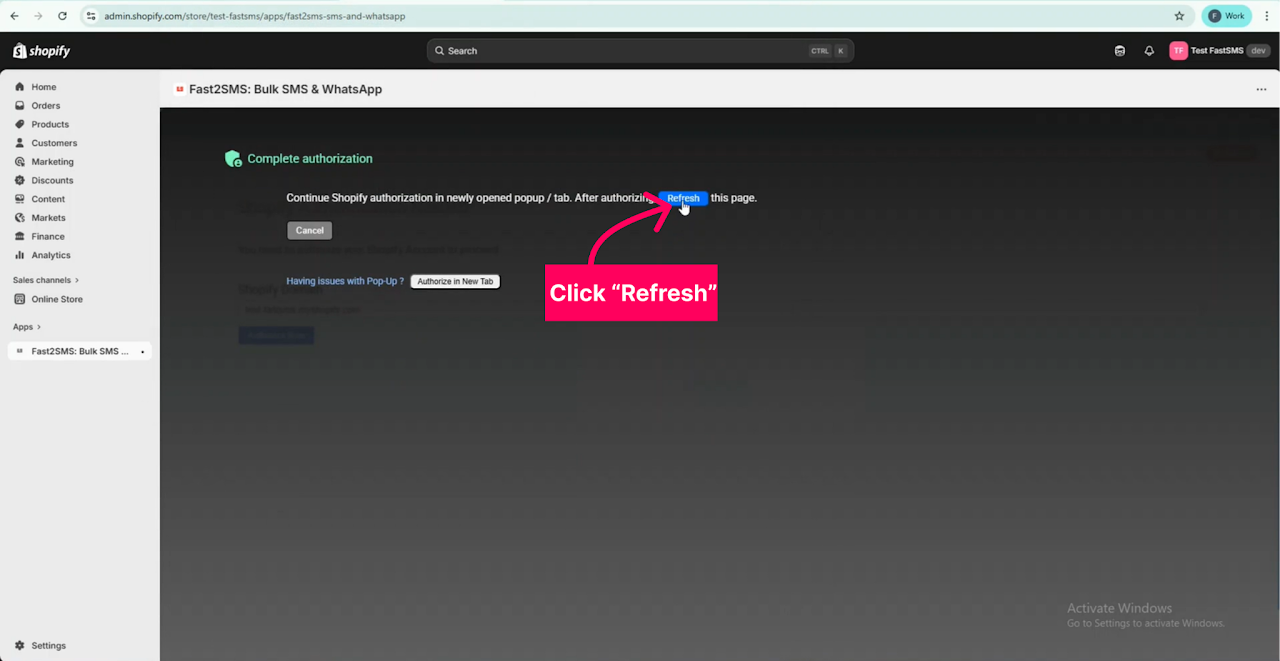The height and width of the screenshot is (661, 1280).
Task: Click Authorize in New Tab button
Action: coord(455,282)
